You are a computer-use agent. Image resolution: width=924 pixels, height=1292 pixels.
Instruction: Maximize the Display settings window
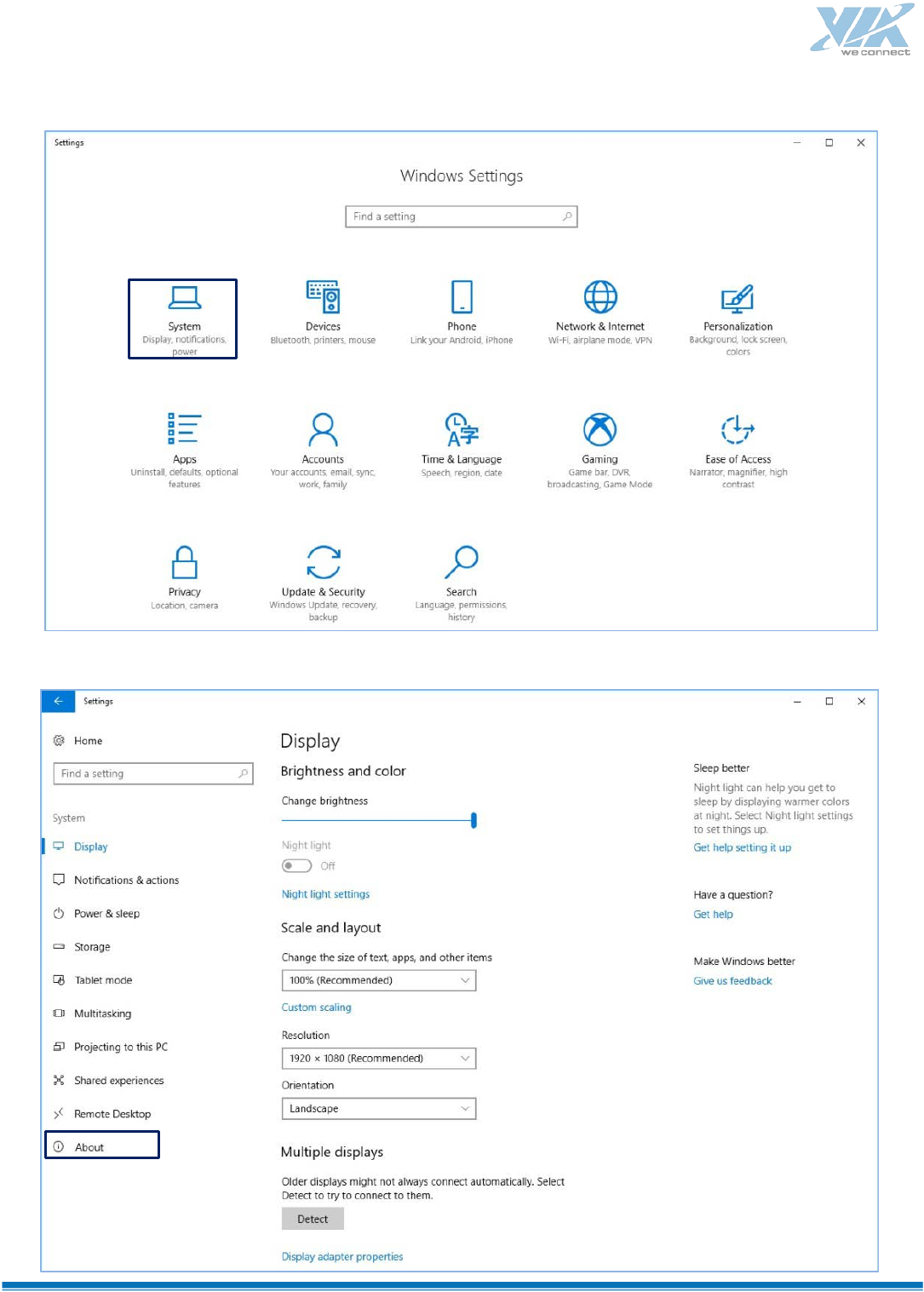829,701
